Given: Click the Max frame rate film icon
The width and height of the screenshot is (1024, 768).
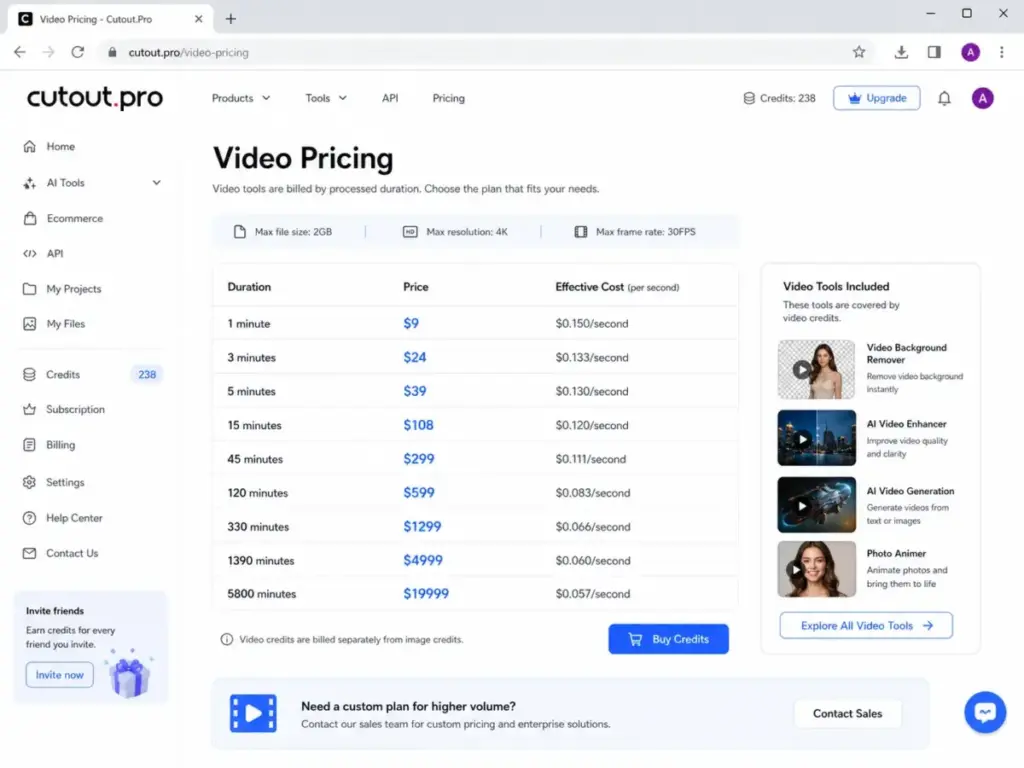Looking at the screenshot, I should pyautogui.click(x=581, y=232).
